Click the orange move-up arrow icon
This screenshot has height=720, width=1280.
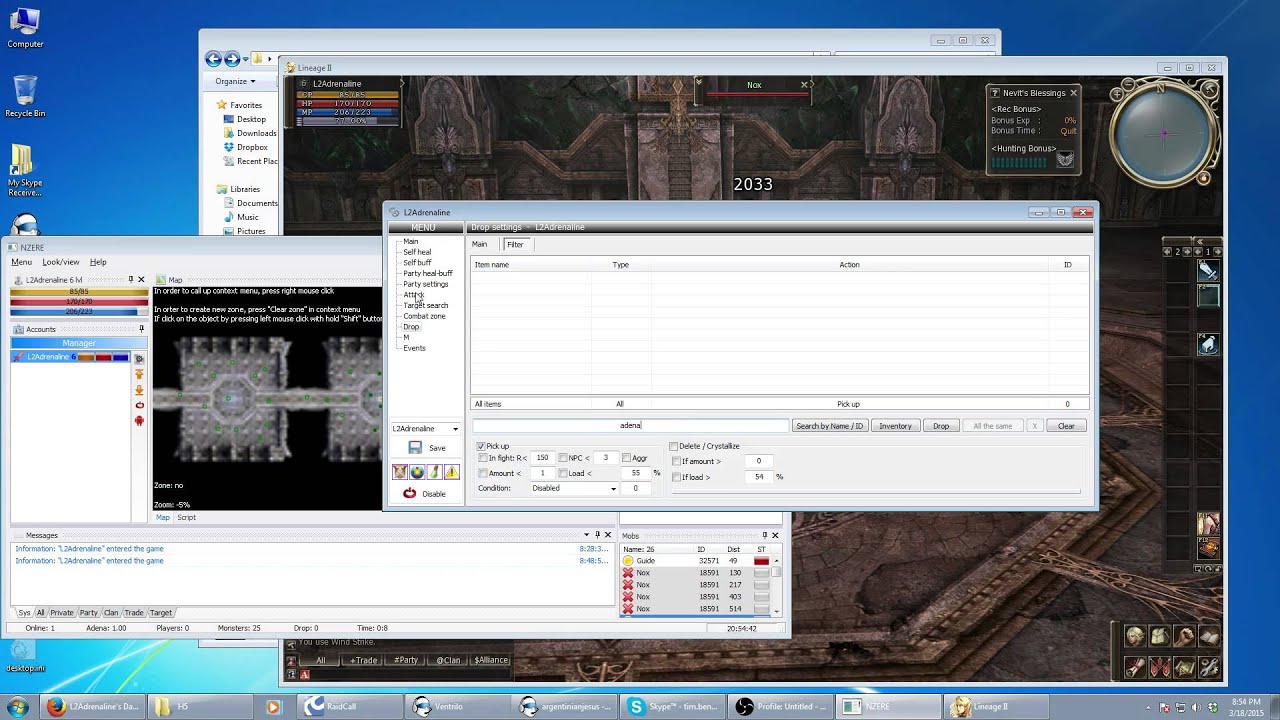139,374
